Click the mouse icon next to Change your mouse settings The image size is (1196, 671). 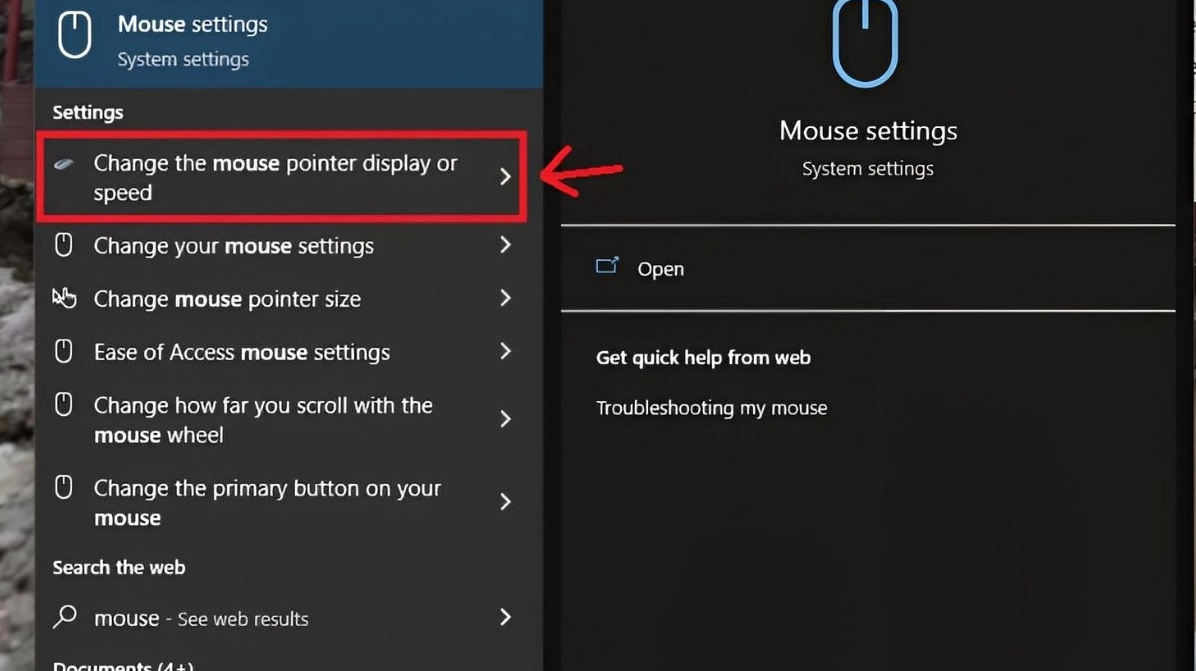(x=64, y=245)
